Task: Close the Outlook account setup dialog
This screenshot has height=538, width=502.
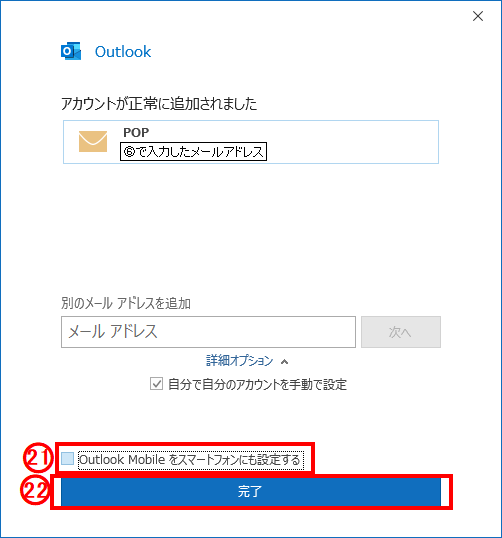Action: [x=478, y=16]
